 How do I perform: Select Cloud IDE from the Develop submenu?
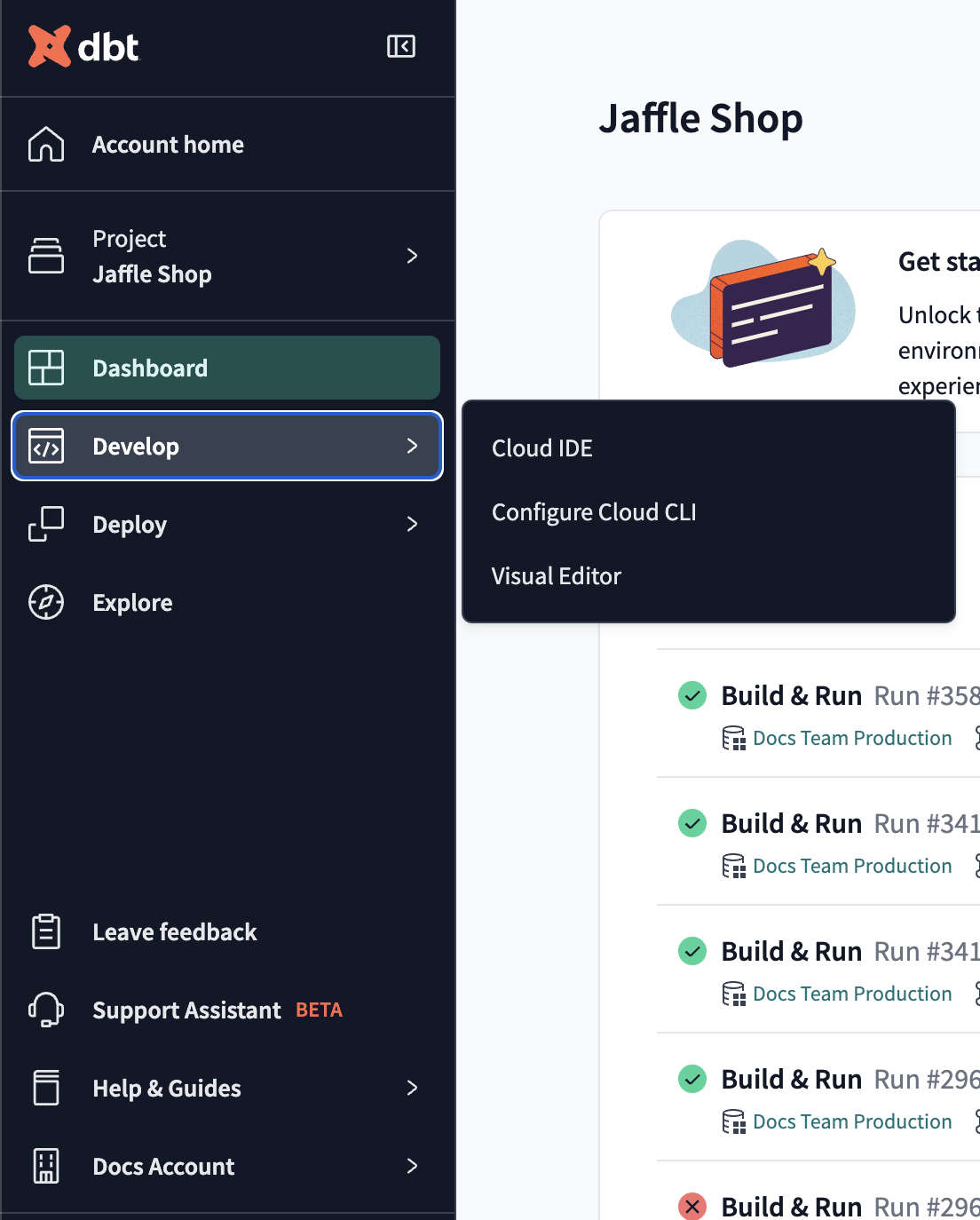pos(541,448)
